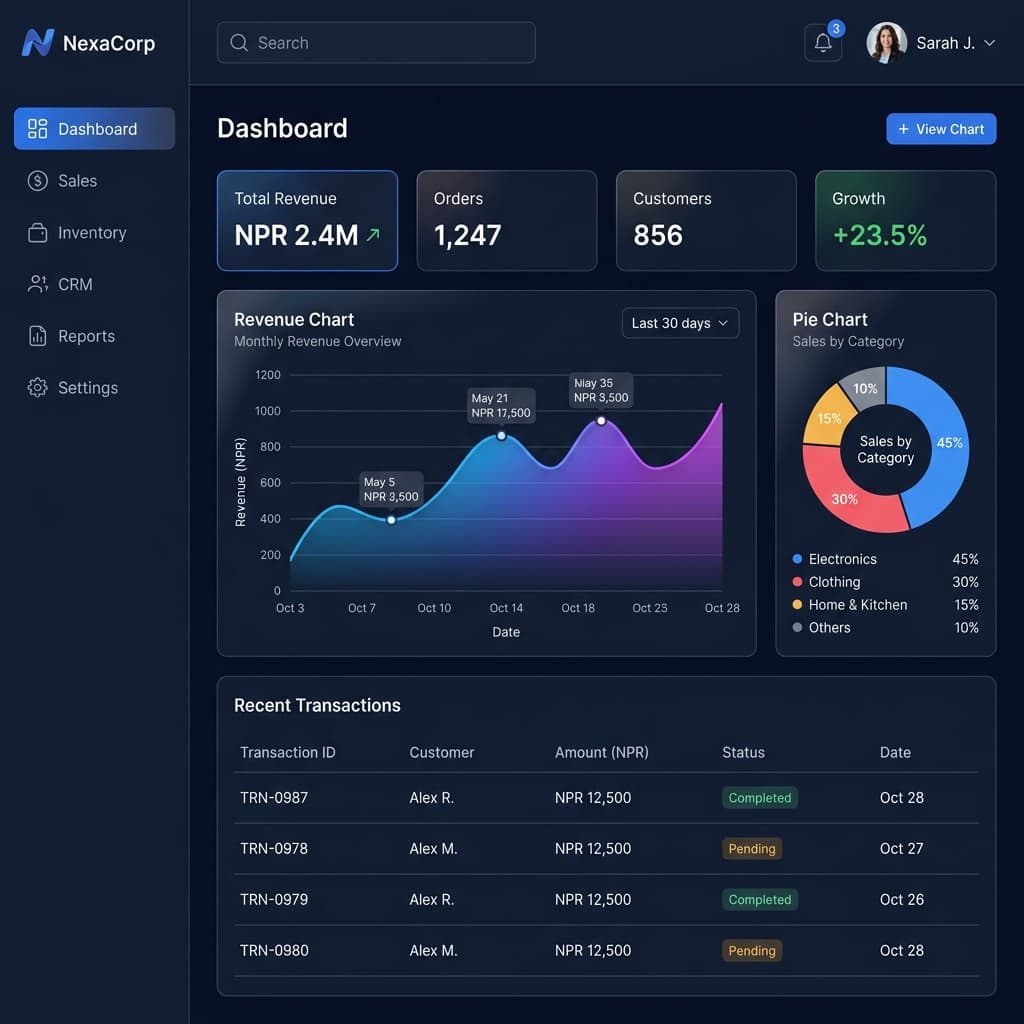Click the May 5 data point on chart
The image size is (1024, 1024).
pyautogui.click(x=391, y=520)
